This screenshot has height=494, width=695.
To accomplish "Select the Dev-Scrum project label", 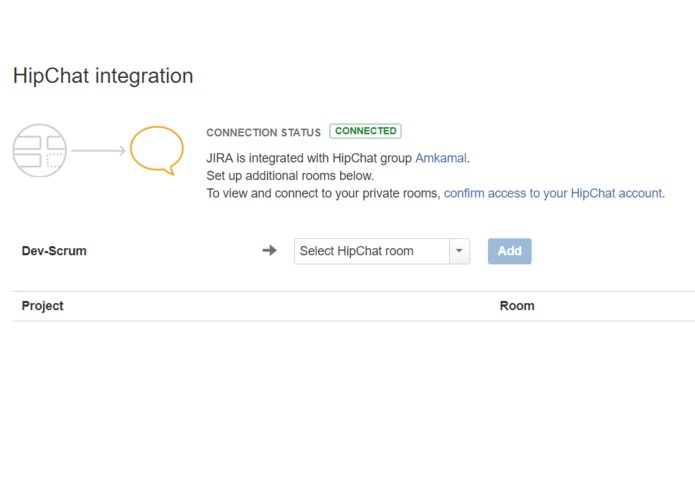I will point(54,251).
